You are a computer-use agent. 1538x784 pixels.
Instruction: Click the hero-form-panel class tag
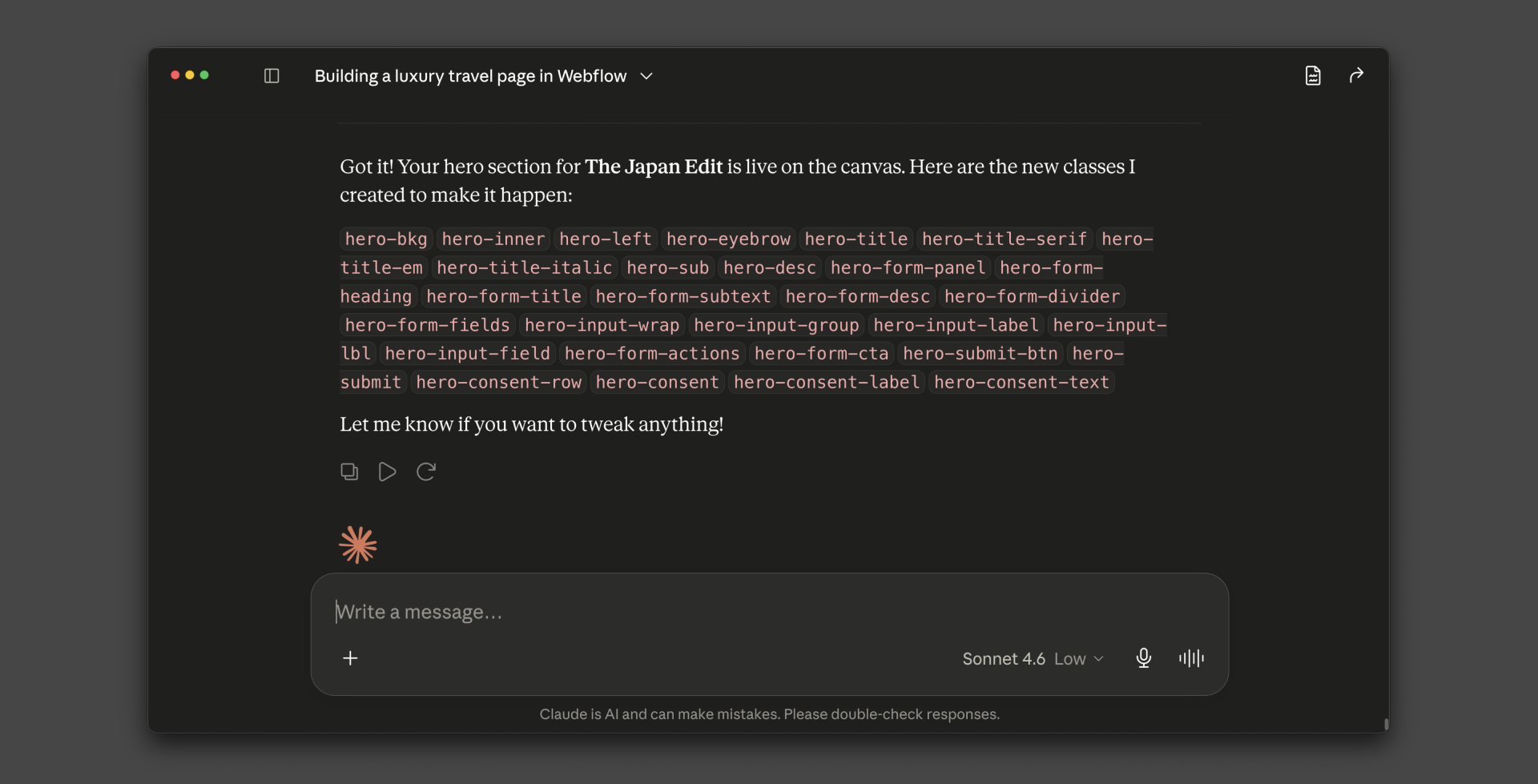tap(908, 268)
